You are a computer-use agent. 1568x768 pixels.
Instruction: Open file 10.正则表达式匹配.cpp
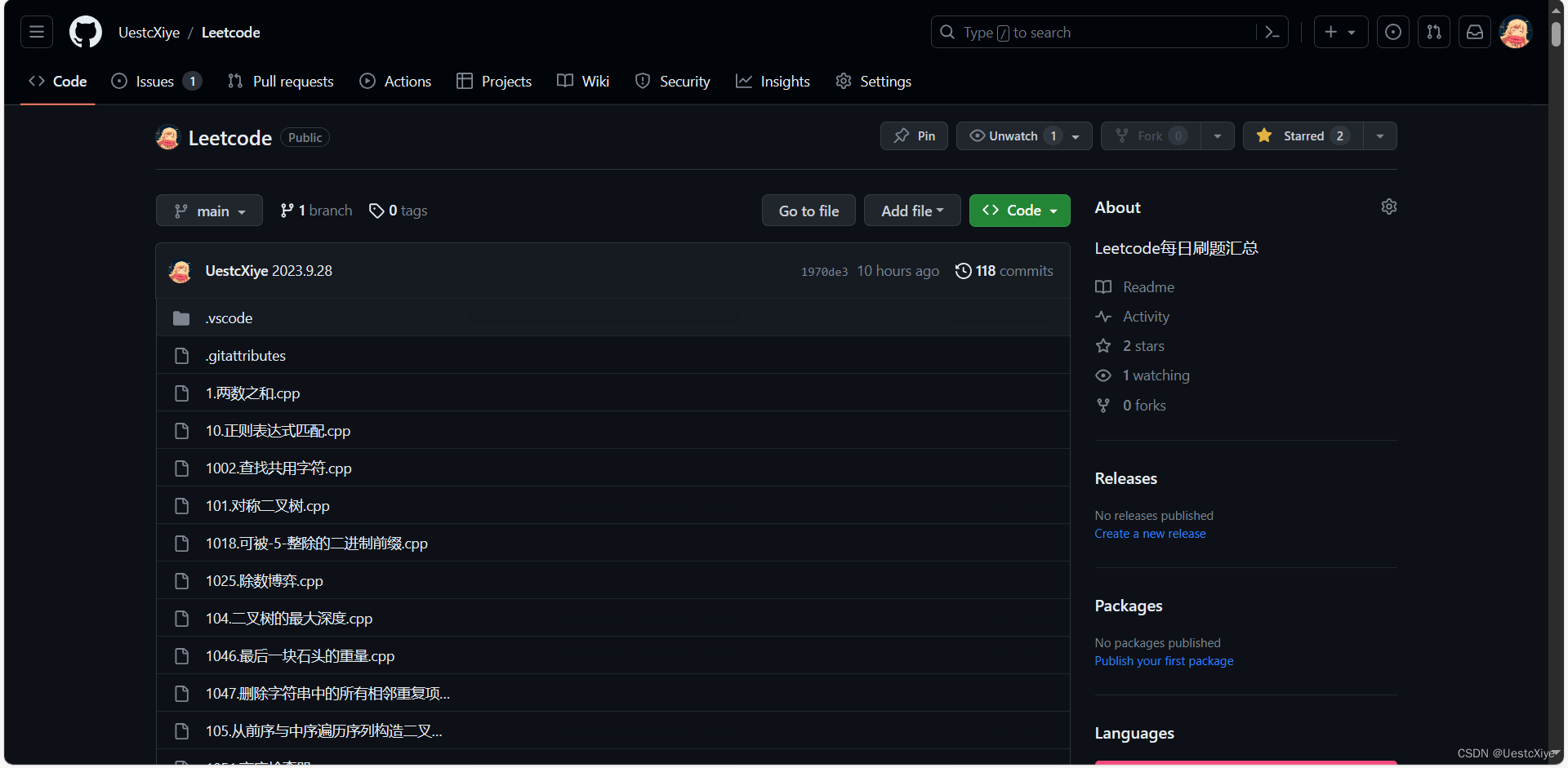coord(278,431)
